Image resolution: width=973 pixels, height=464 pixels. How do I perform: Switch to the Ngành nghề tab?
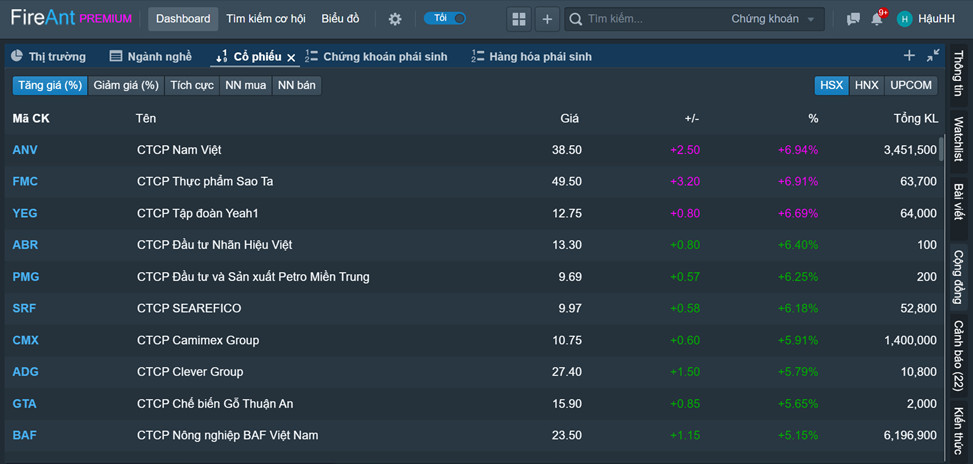tap(150, 57)
